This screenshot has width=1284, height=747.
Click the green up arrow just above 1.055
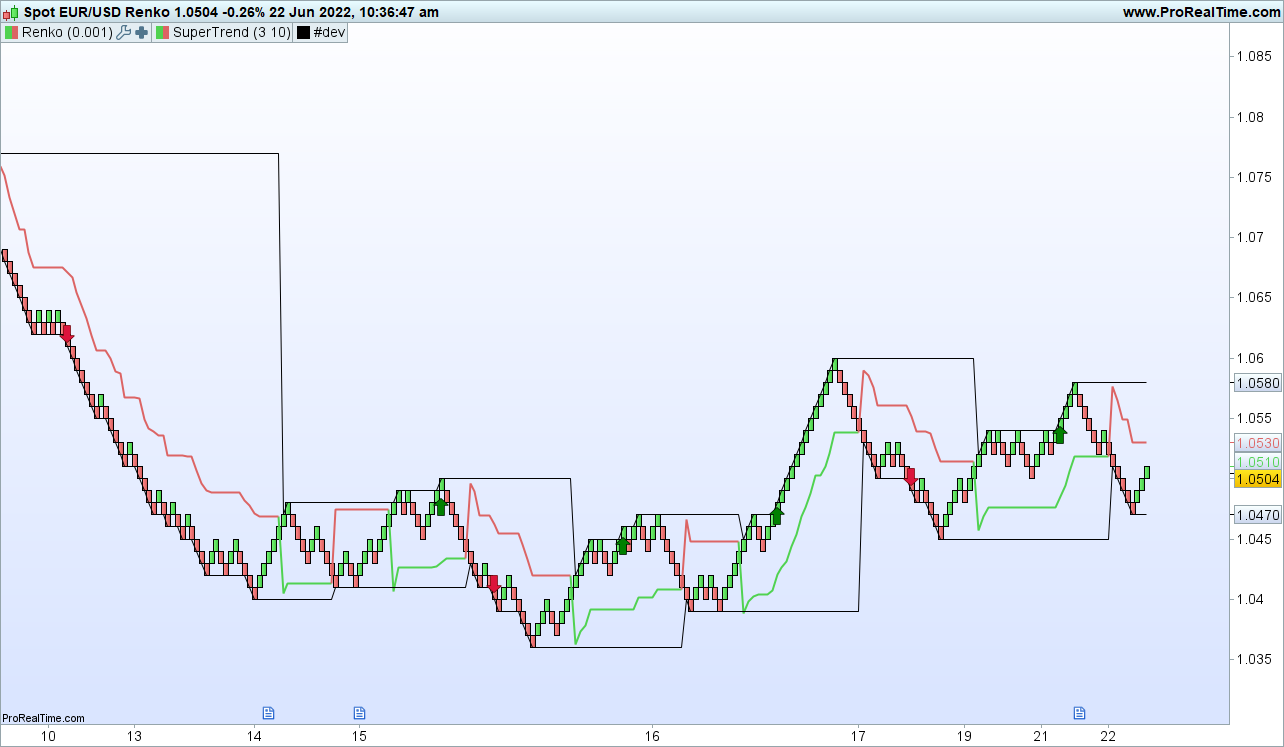[x=1060, y=433]
